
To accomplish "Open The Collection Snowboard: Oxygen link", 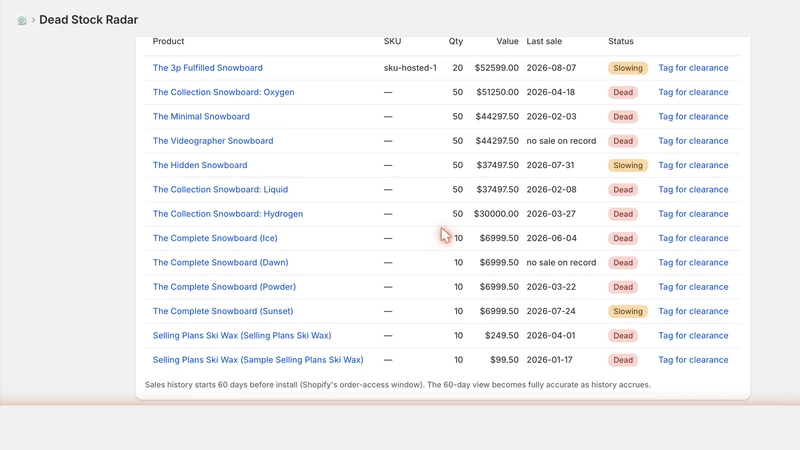I will [223, 92].
